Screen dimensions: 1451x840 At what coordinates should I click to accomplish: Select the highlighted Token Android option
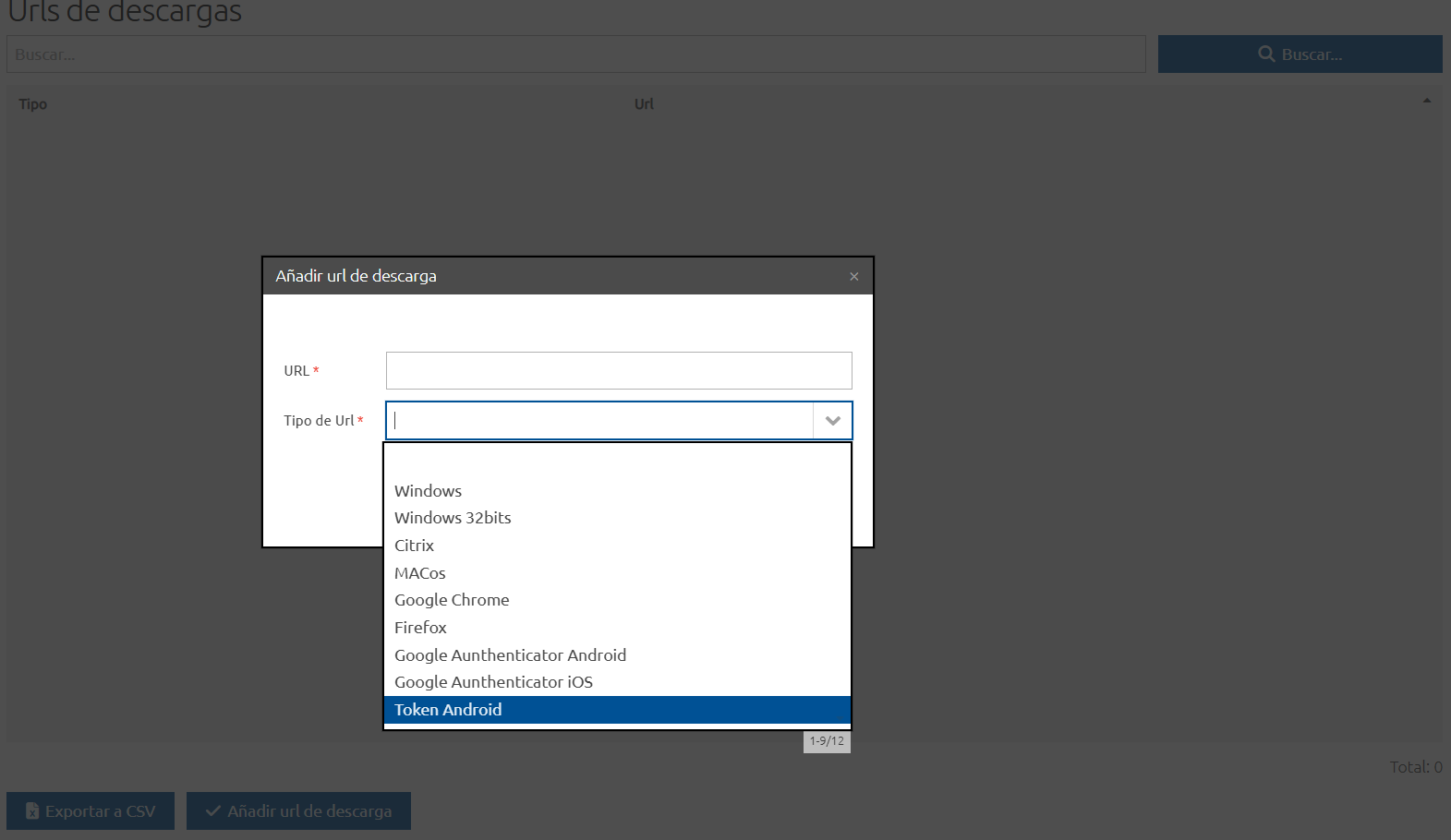[617, 710]
